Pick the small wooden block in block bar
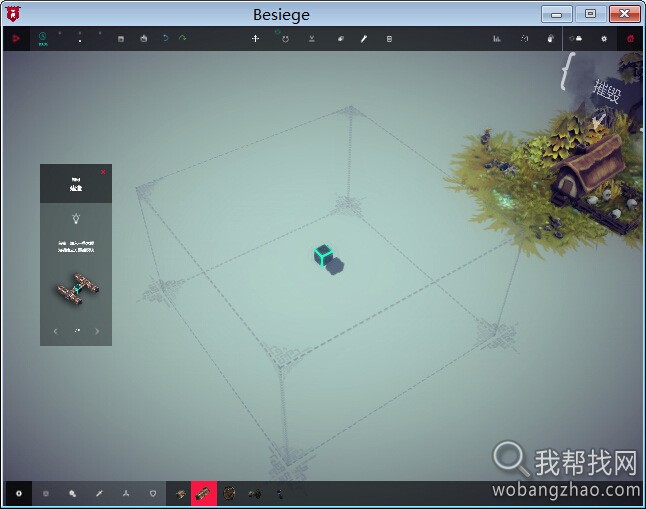This screenshot has height=509, width=646. 180,493
